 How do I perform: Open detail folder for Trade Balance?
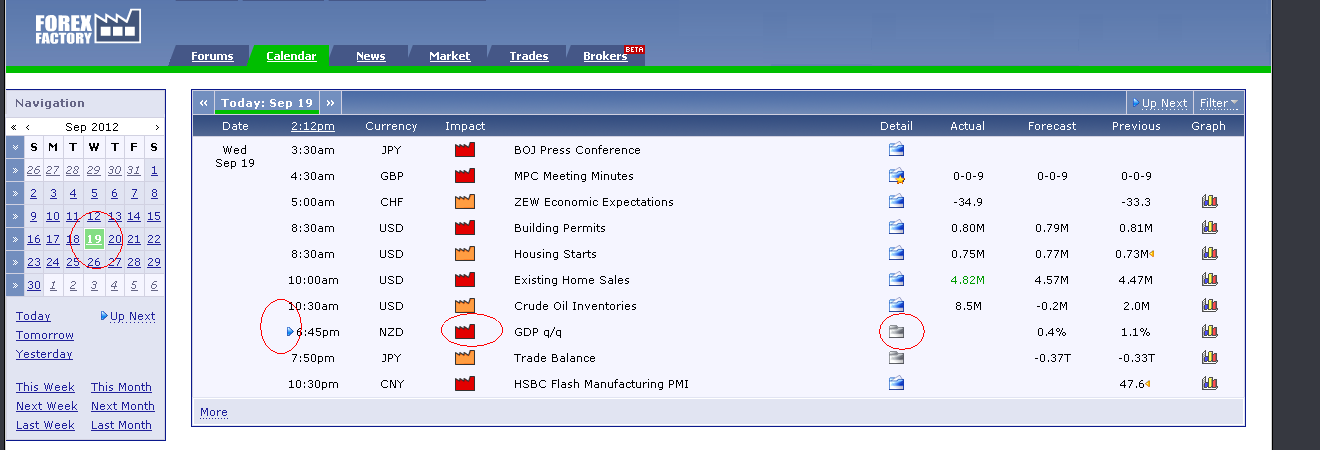(896, 358)
